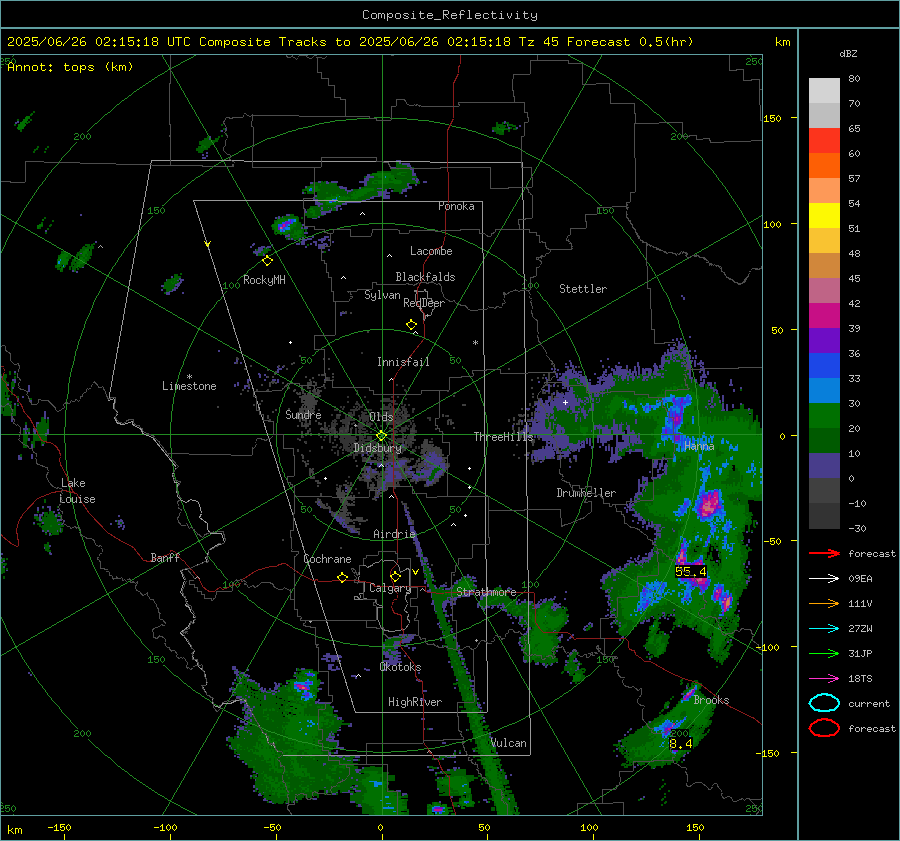Screen dimensions: 900x841
Task: Click the Ponoka city label
Action: click(x=456, y=206)
